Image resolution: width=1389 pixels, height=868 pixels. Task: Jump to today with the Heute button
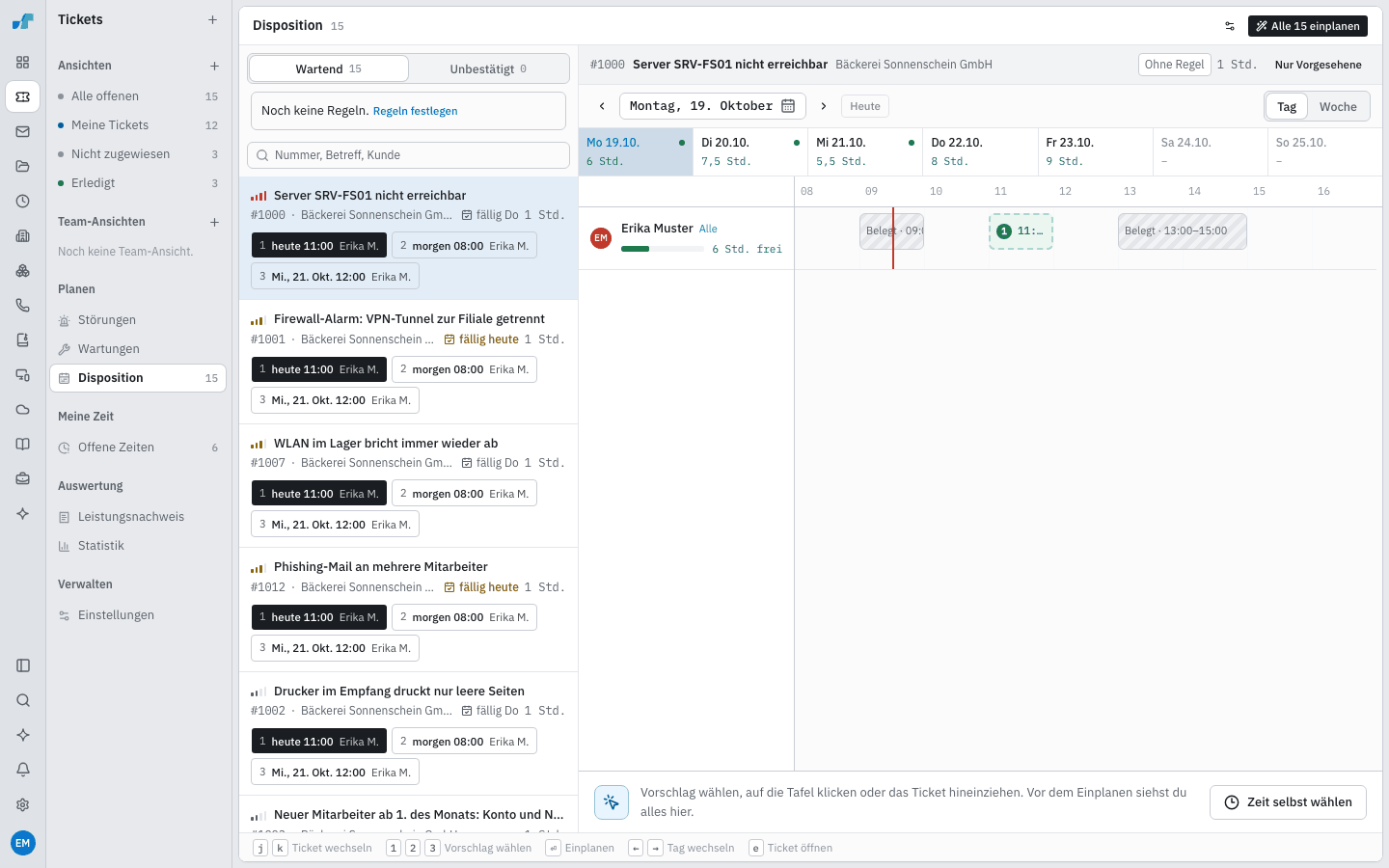tap(865, 106)
